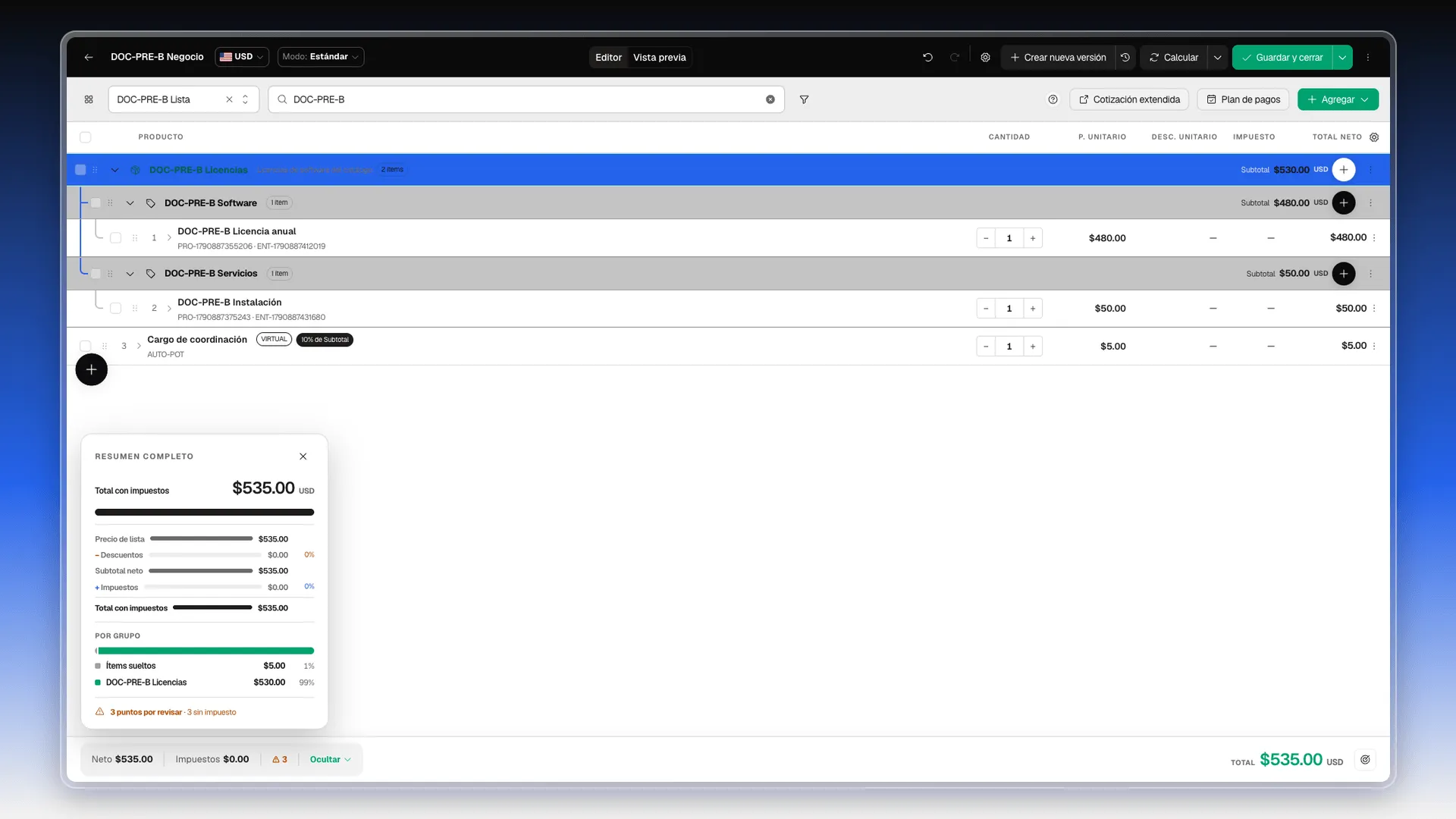The width and height of the screenshot is (1456, 819).
Task: Switch to Vista previa tab
Action: (659, 58)
